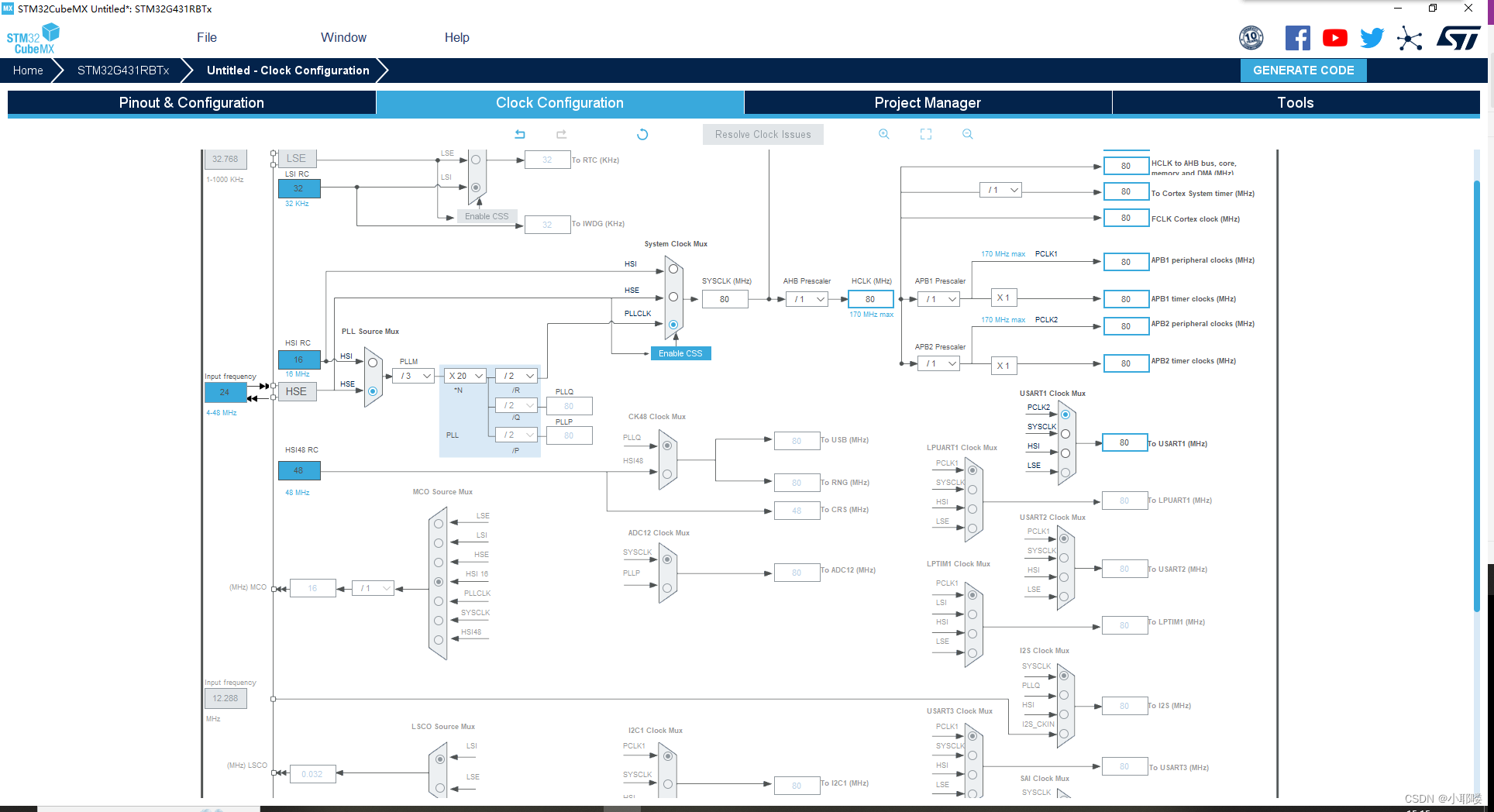
Task: Click the STM32G431RBTx breadcrumb
Action: tap(123, 71)
